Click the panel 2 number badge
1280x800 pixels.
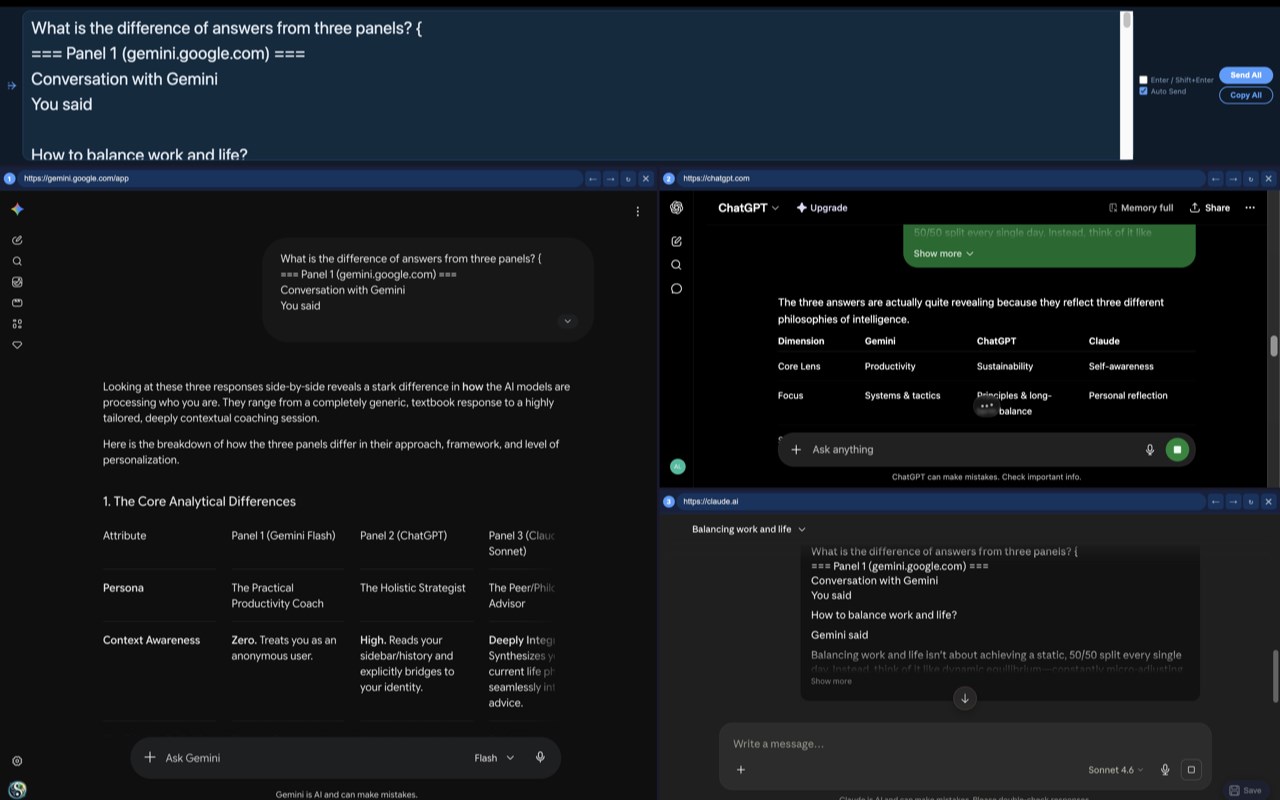tap(669, 179)
